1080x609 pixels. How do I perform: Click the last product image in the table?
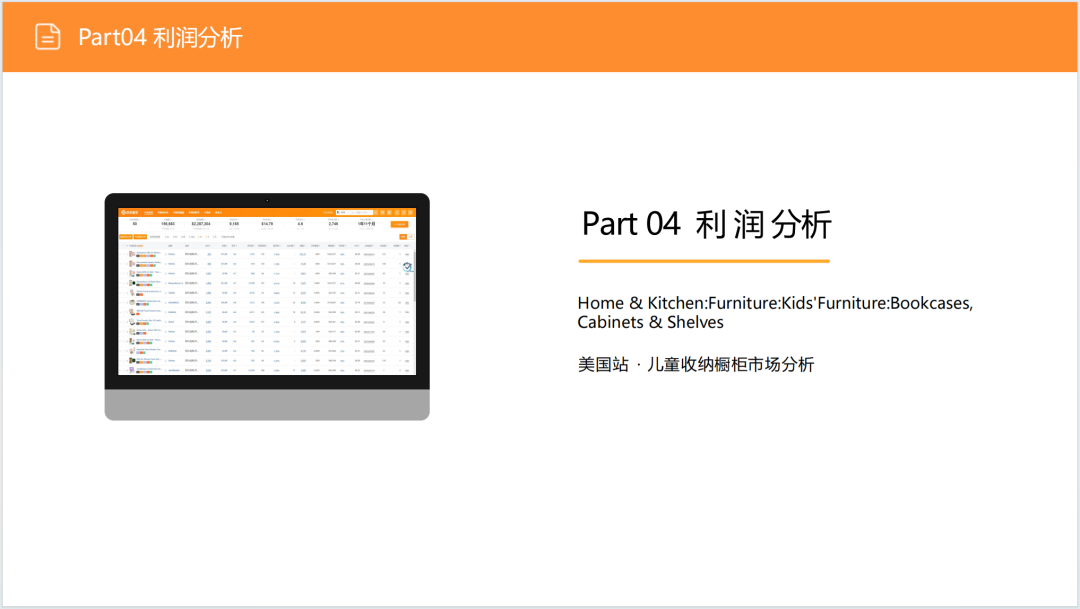[x=131, y=370]
